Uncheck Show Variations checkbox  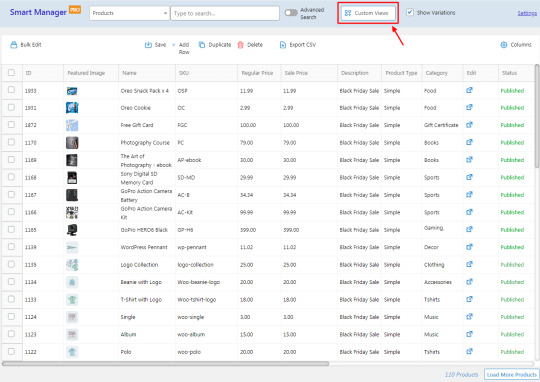tap(410, 12)
